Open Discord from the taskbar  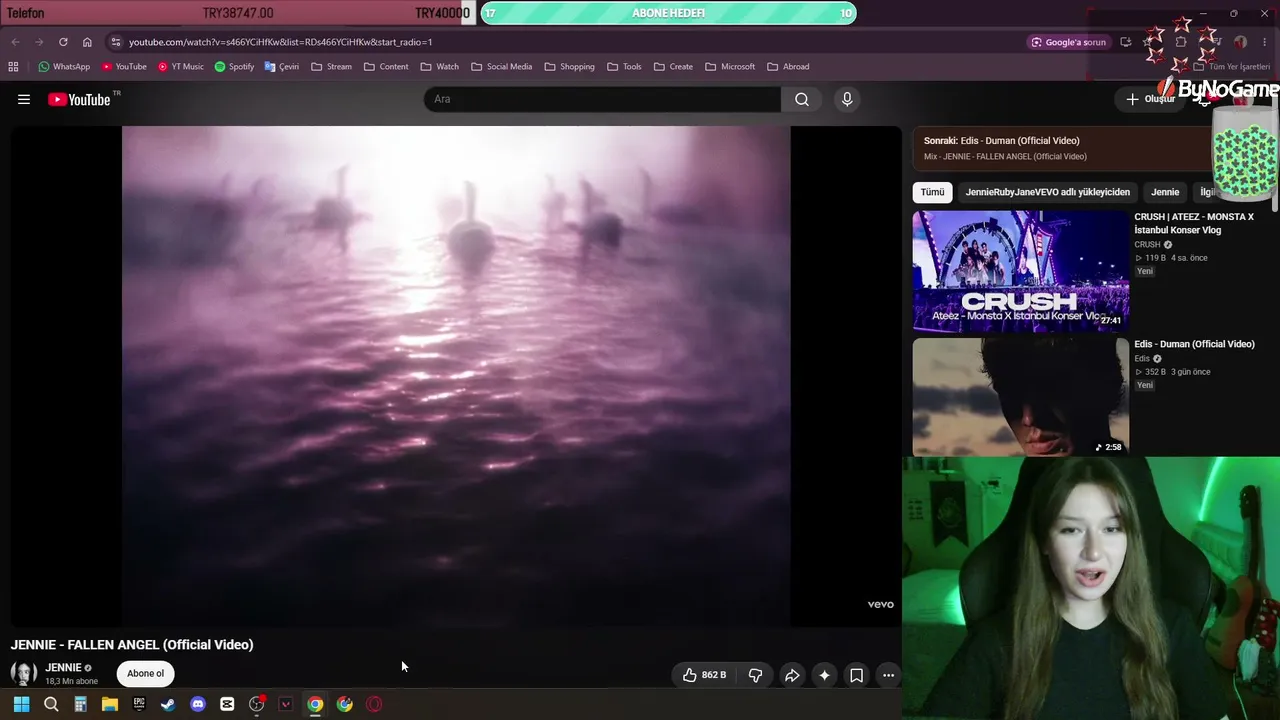pos(198,704)
